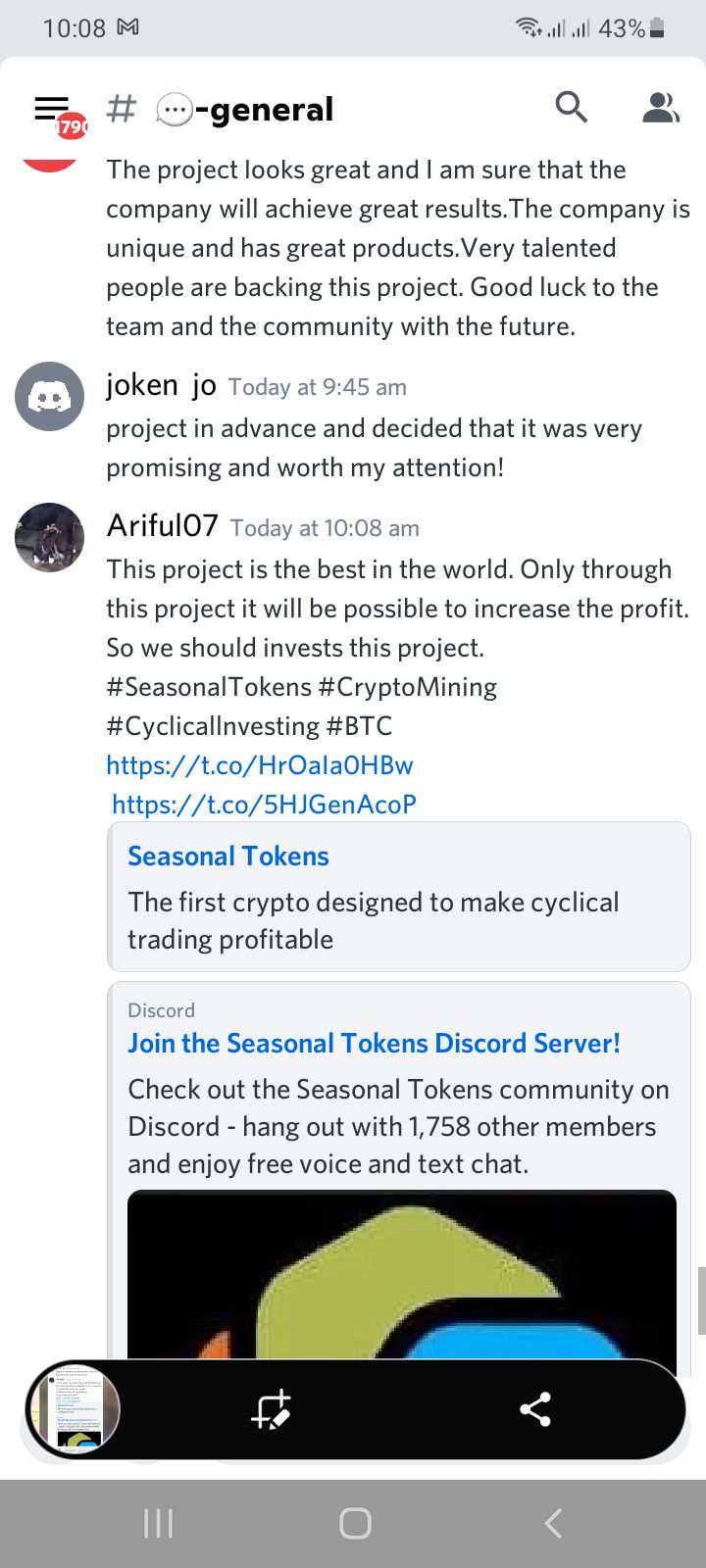Tap the joken jo username
Image resolution: width=706 pixels, height=1568 pixels.
[161, 385]
